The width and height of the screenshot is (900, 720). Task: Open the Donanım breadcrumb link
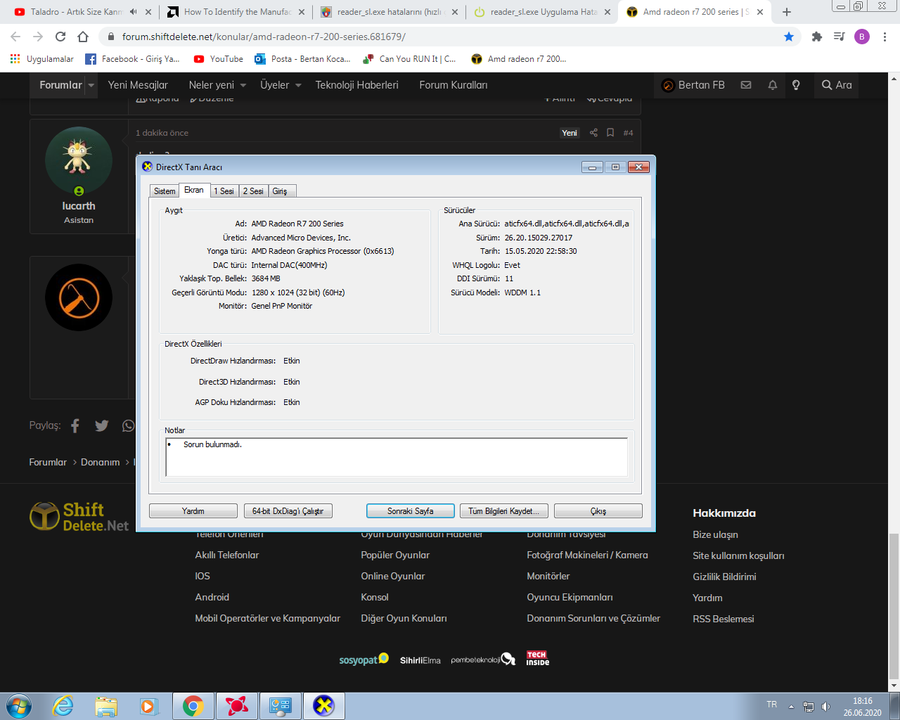100,462
